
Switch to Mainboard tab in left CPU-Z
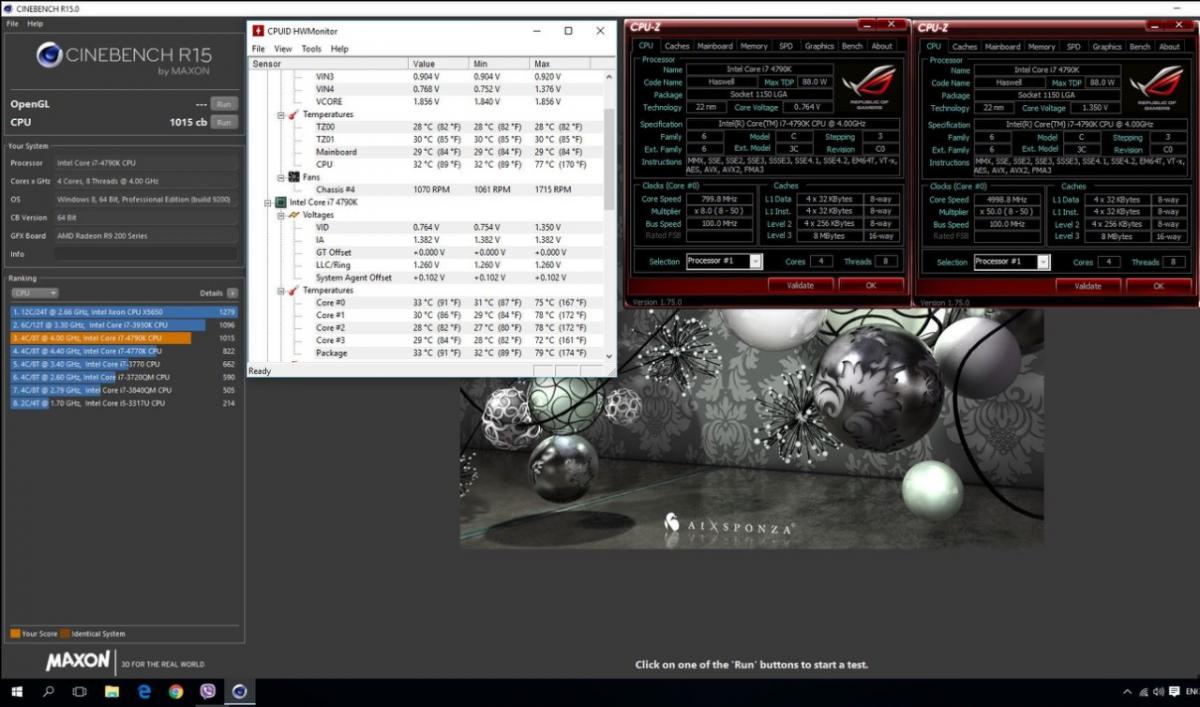click(715, 46)
